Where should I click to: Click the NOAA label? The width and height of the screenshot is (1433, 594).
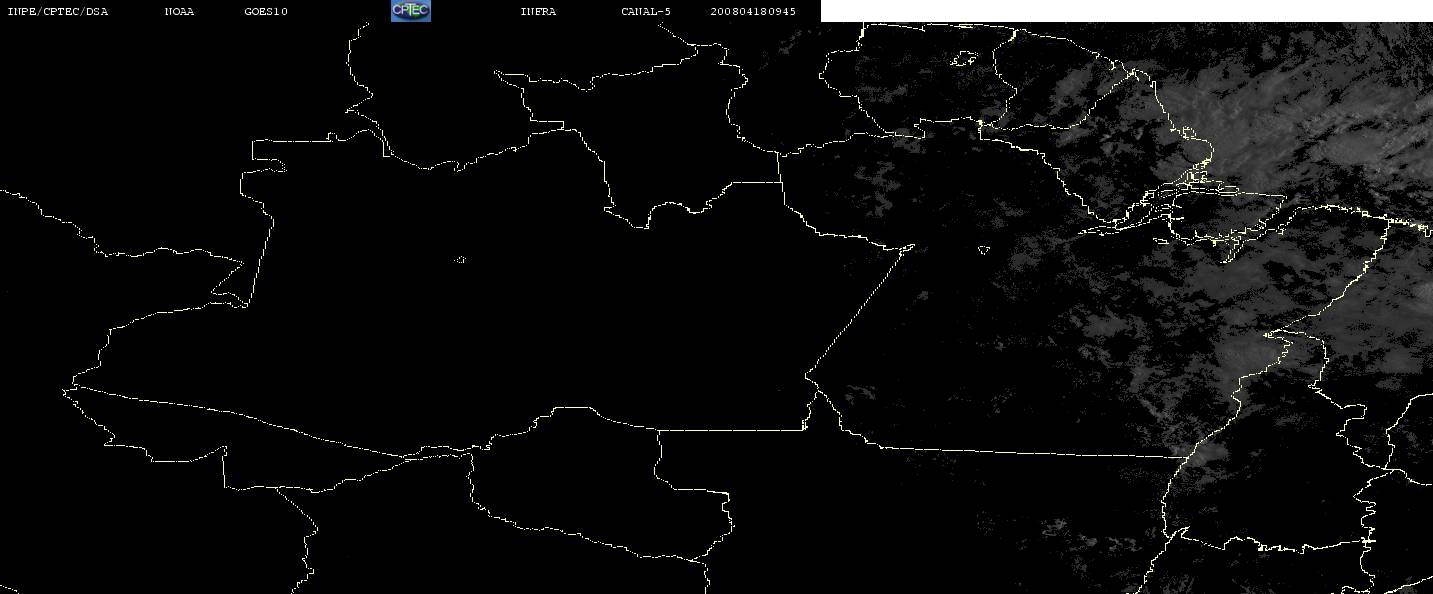coord(179,12)
